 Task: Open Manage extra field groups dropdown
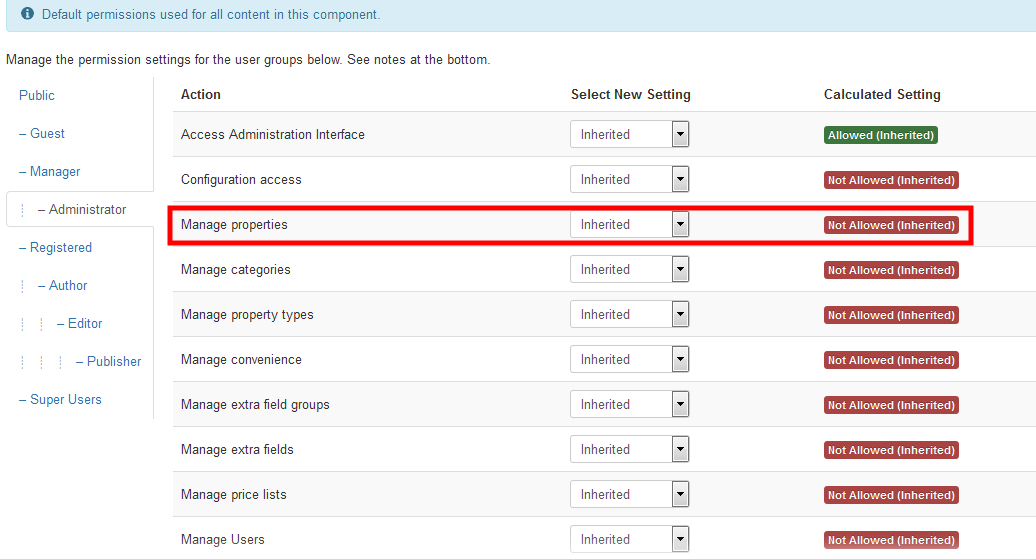(630, 404)
